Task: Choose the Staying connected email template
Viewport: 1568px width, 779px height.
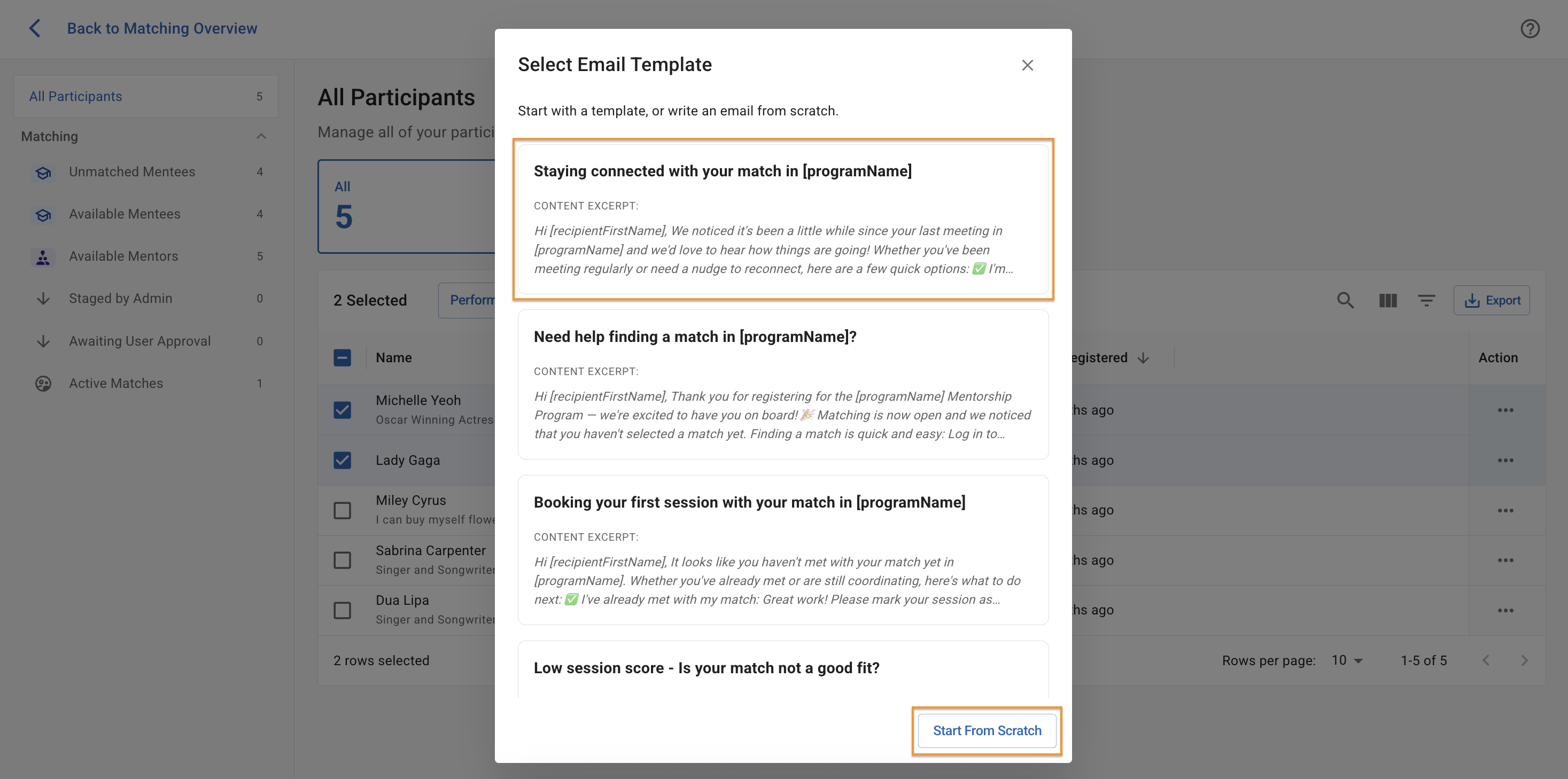Action: pos(783,219)
